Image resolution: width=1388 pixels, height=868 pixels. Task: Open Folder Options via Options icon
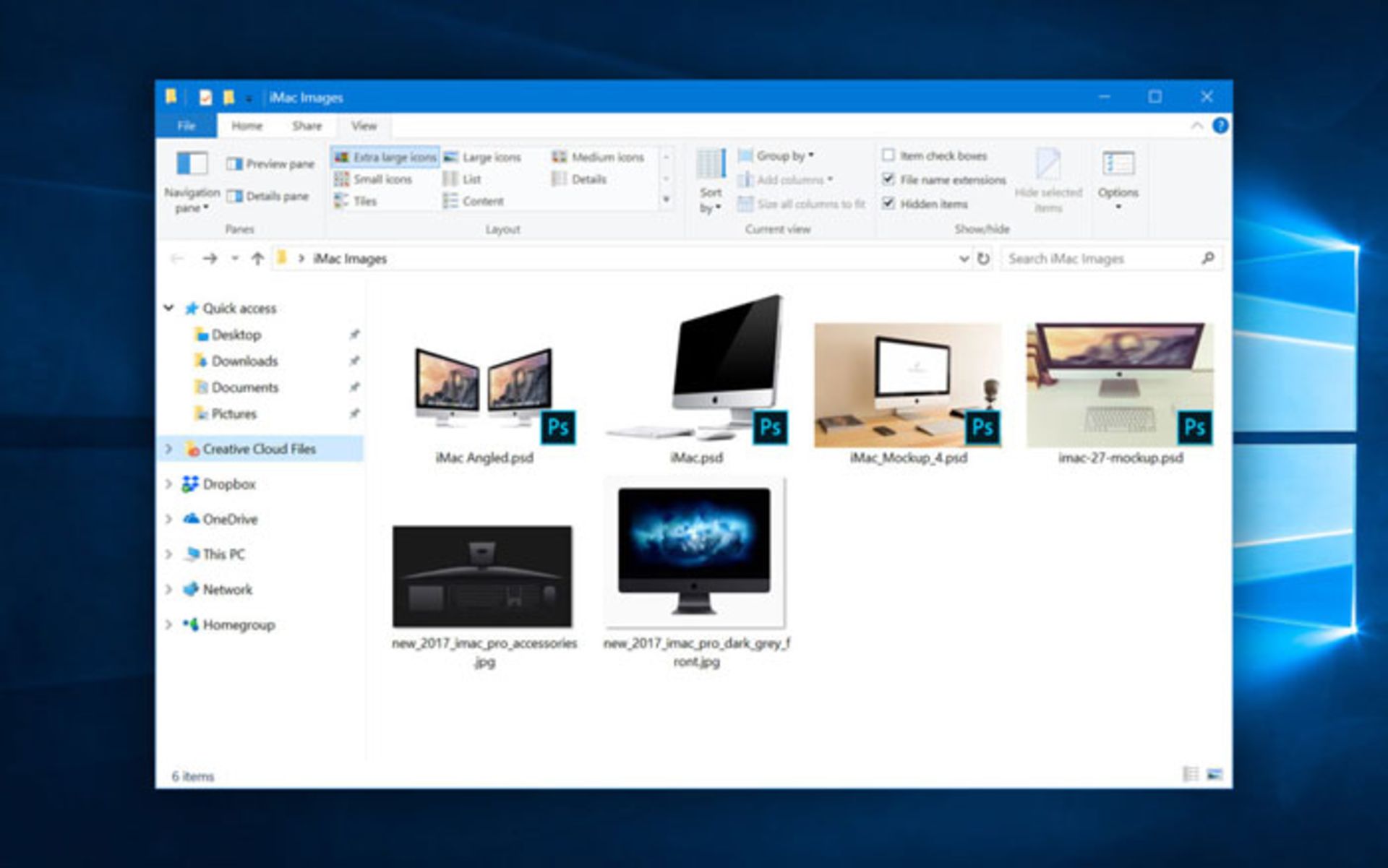pos(1118,166)
